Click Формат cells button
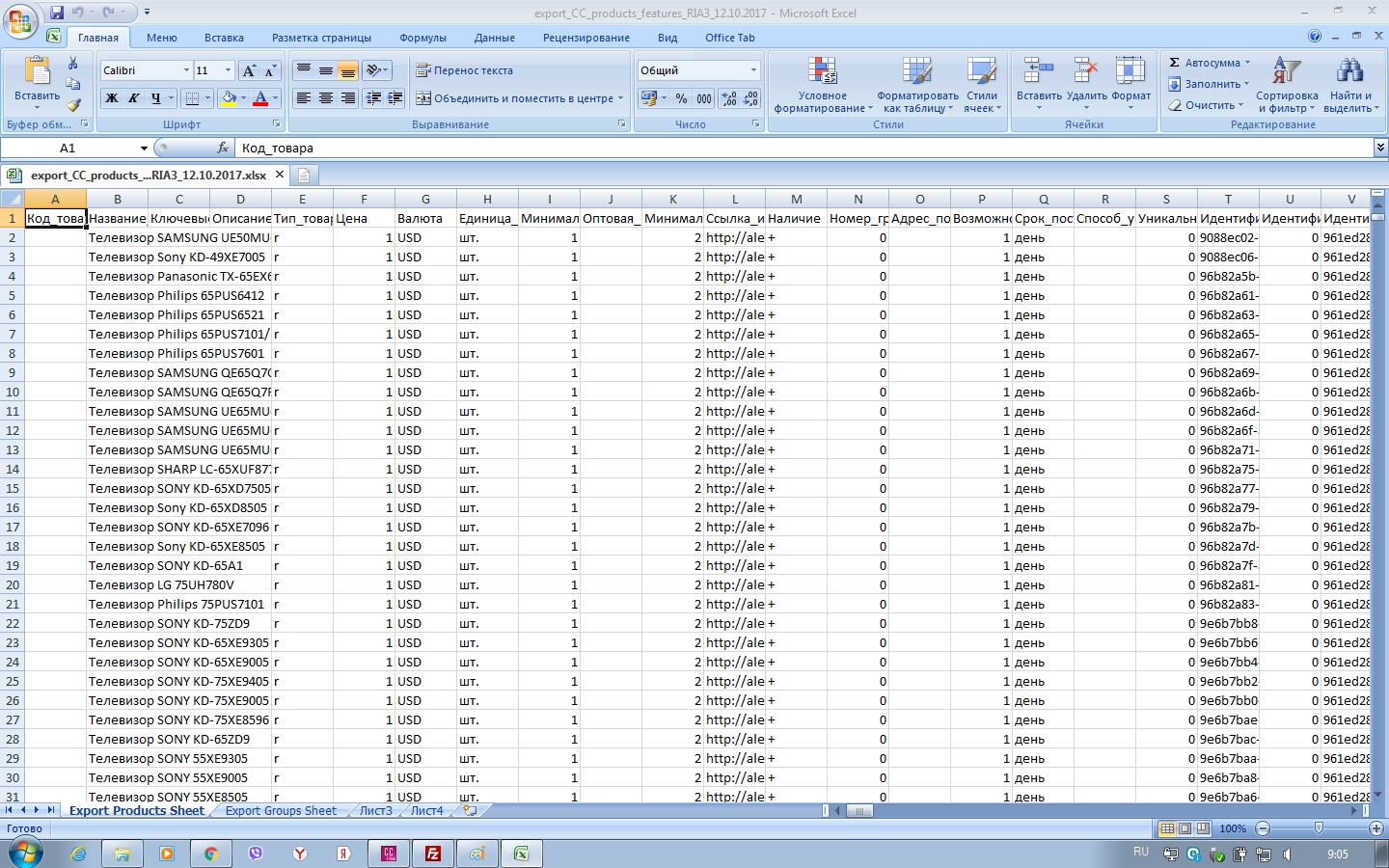1389x868 pixels. [x=1130, y=84]
